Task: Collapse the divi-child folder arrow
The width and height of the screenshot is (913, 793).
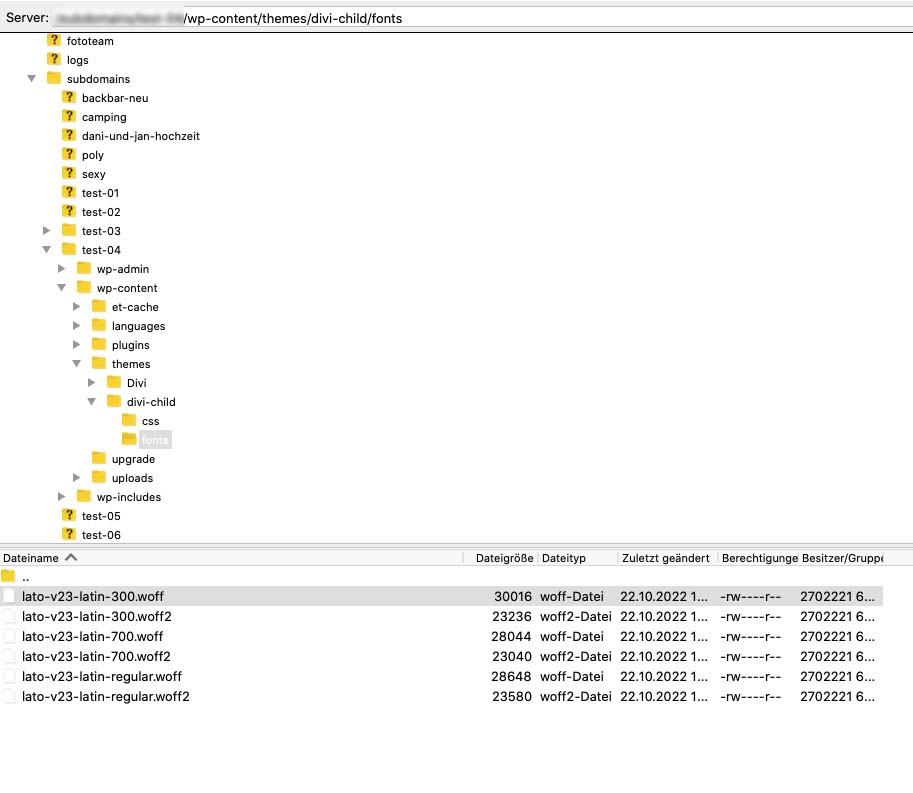Action: (92, 402)
